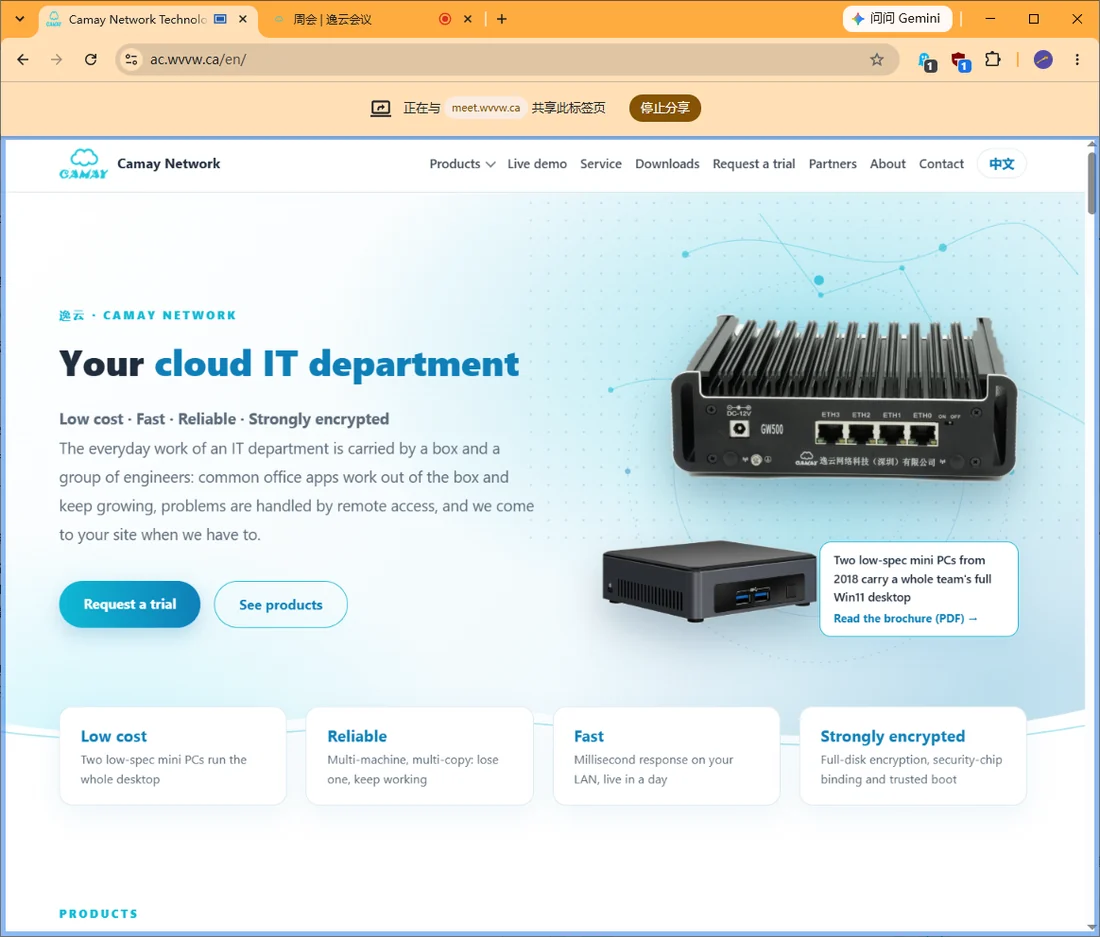This screenshot has height=937, width=1100.
Task: Open the tab search chevron
Action: pos(20,19)
